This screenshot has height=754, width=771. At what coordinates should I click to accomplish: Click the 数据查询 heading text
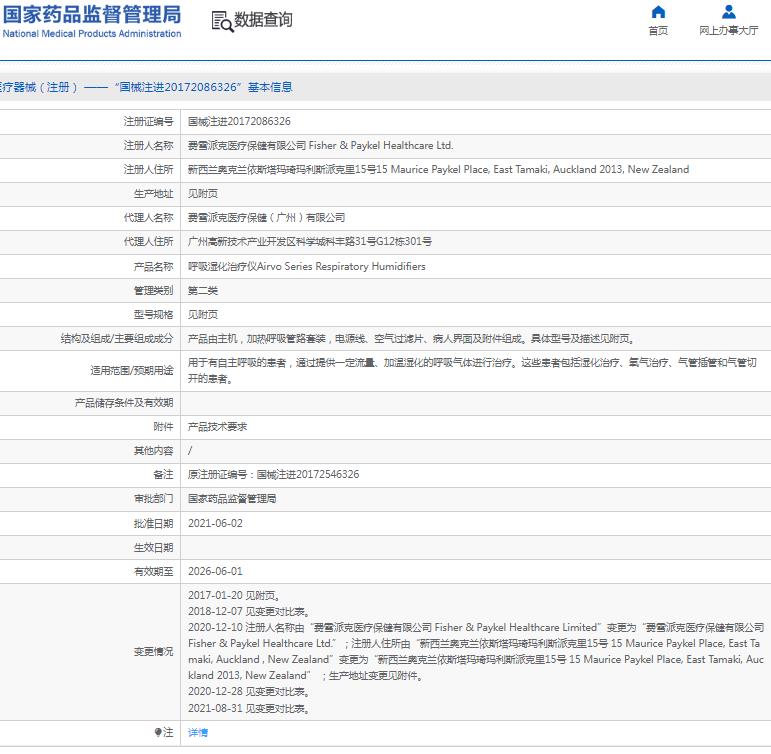pos(263,20)
